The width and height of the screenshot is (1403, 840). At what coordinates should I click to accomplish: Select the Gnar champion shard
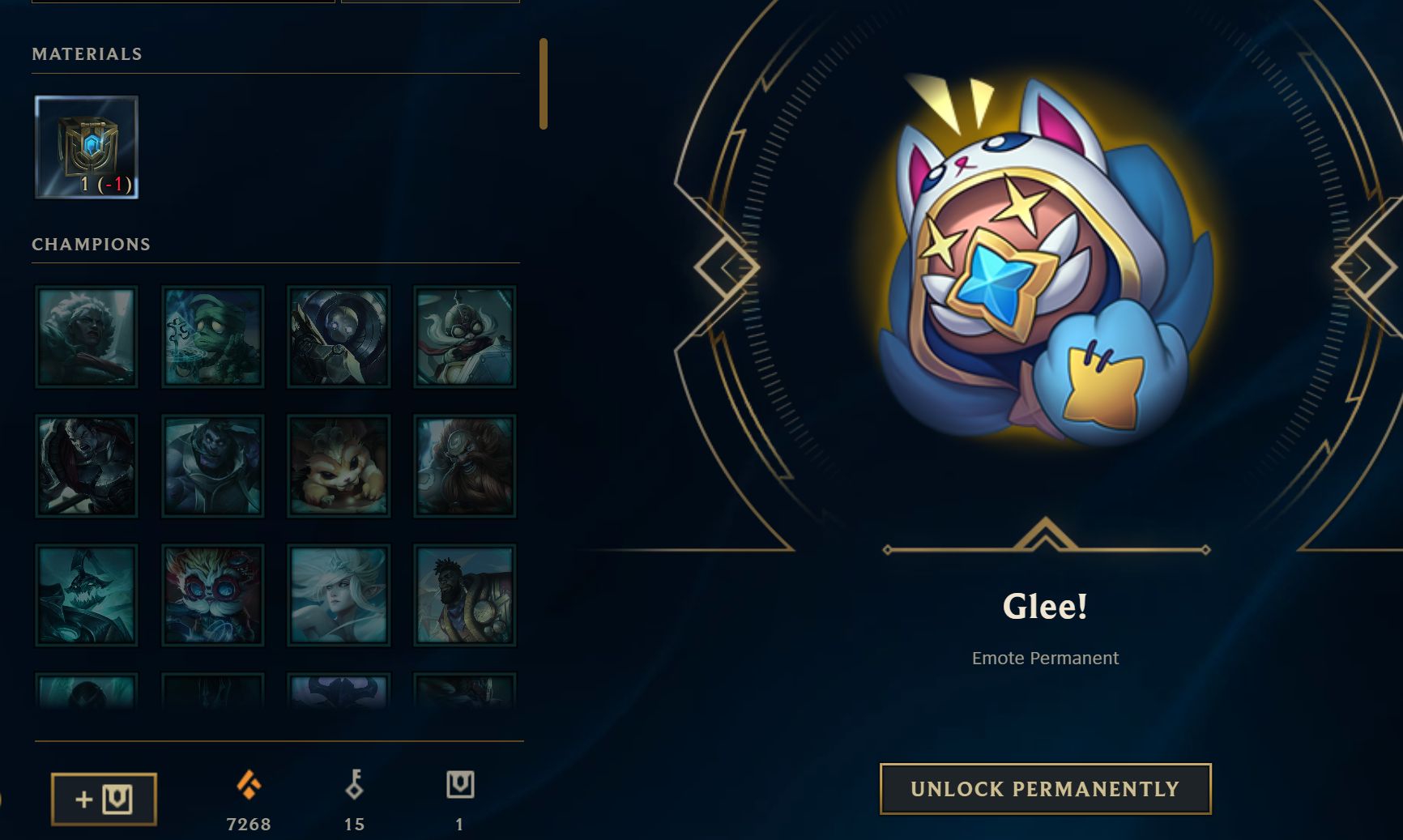tap(339, 466)
